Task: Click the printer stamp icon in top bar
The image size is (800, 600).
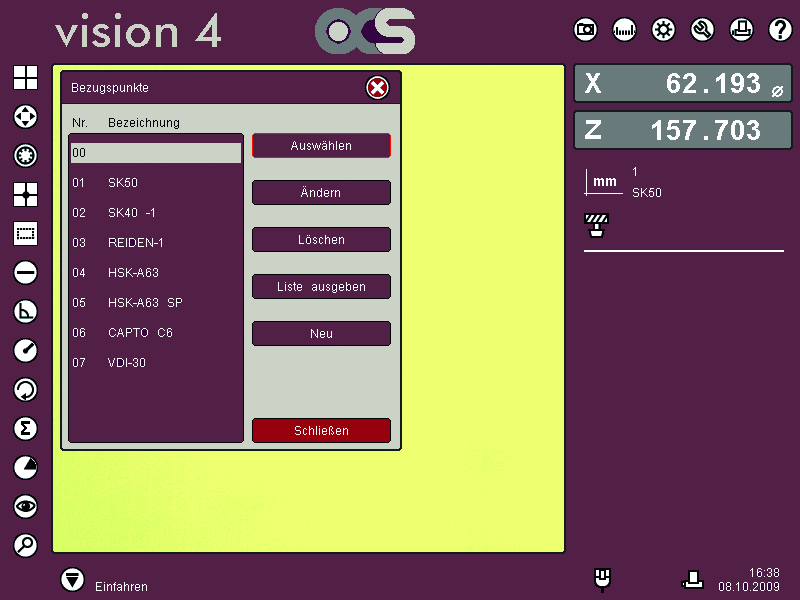Action: coord(741,30)
